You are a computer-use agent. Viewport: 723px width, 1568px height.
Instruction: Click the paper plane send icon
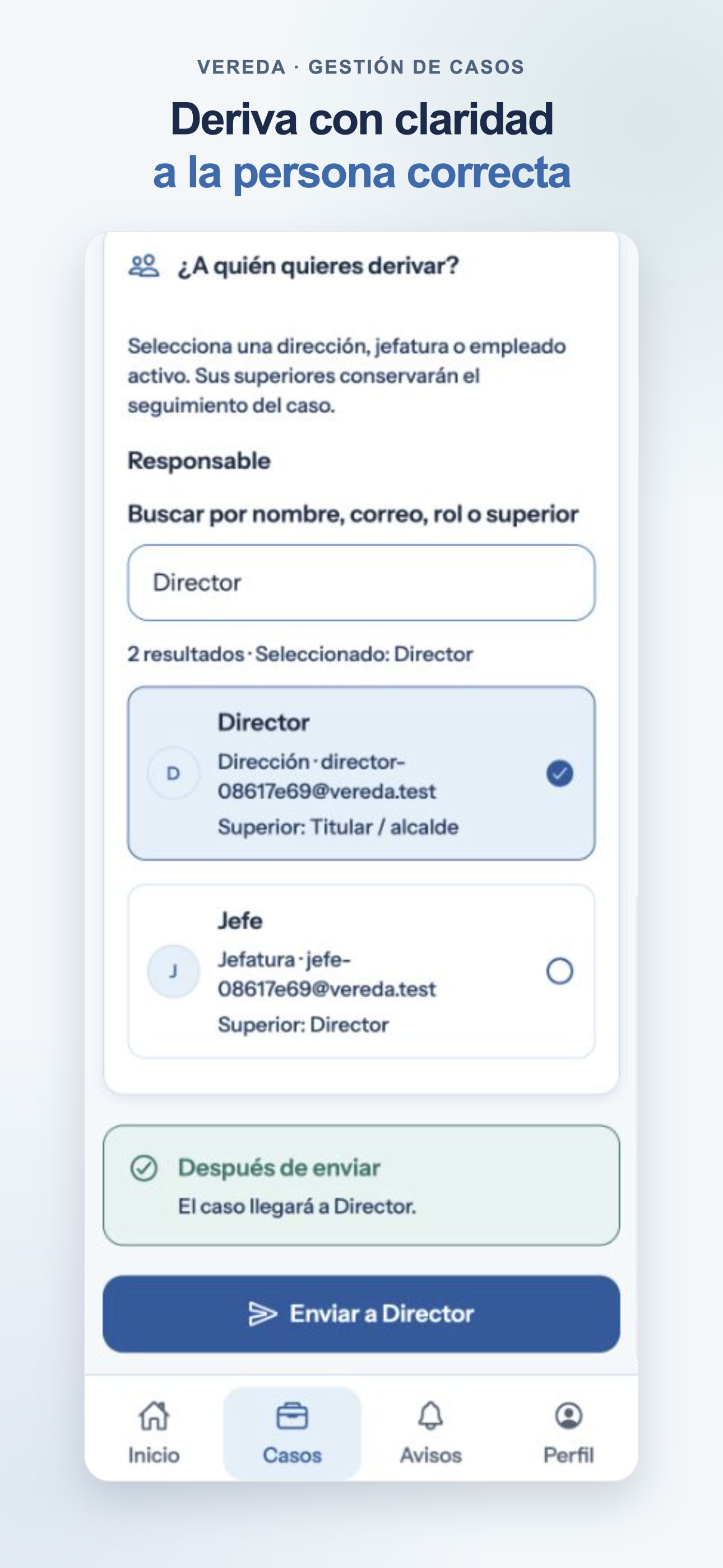(x=263, y=1314)
